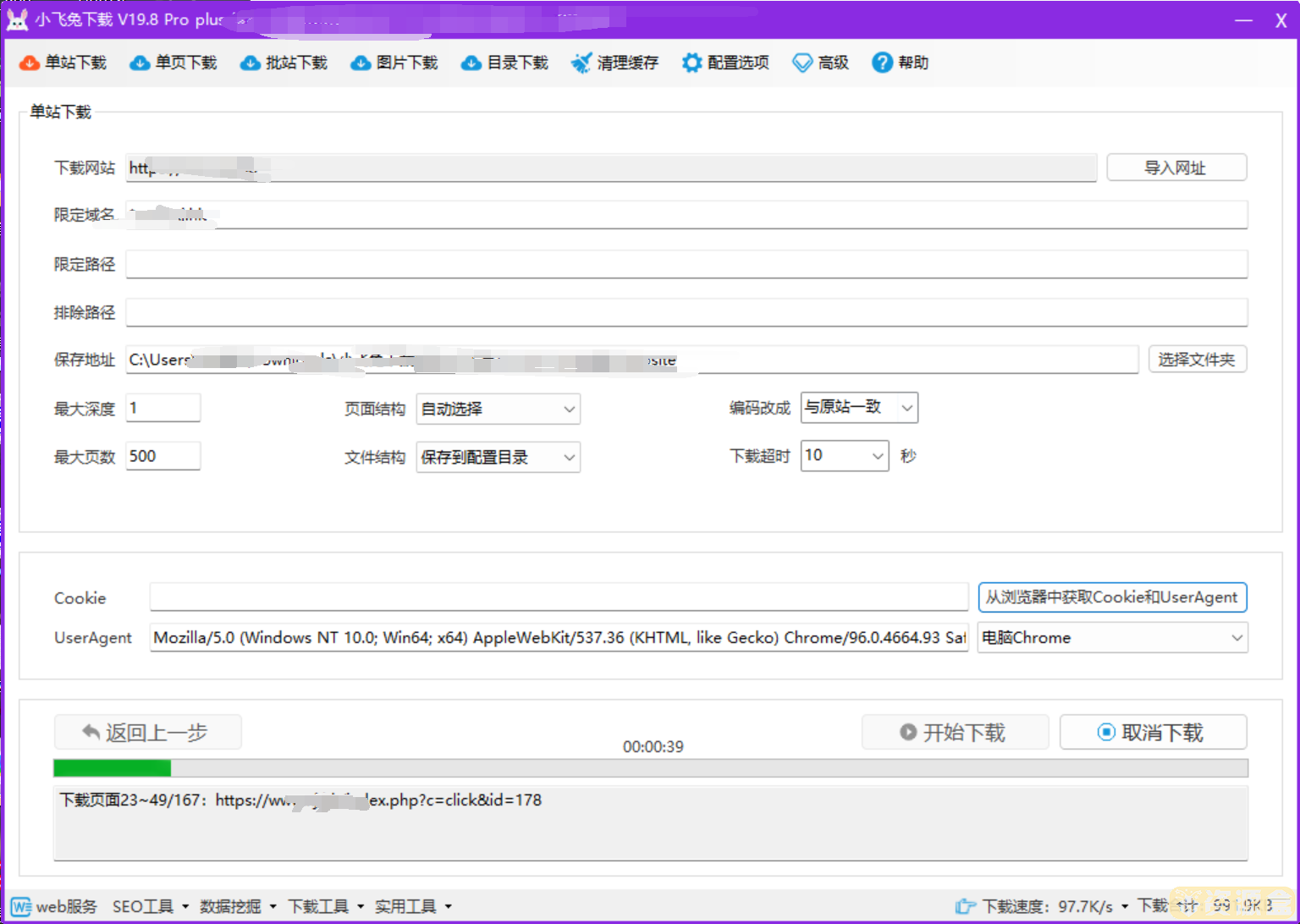Open the 数据挖掘 menu
The height and width of the screenshot is (924, 1300).
click(x=238, y=906)
